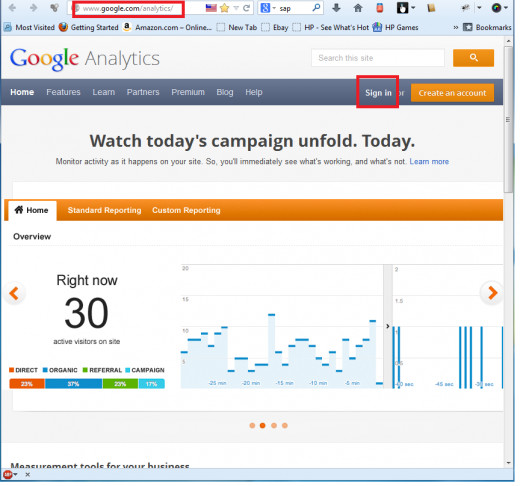Open the Most Visited bookmarks folder
Viewport: 520px width, 486px height.
pos(29,27)
